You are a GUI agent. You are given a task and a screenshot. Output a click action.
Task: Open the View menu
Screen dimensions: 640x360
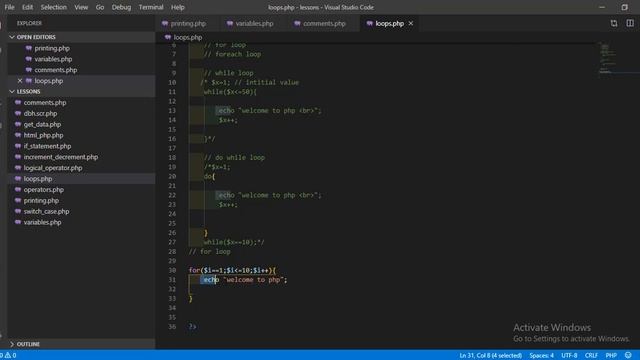(x=81, y=7)
